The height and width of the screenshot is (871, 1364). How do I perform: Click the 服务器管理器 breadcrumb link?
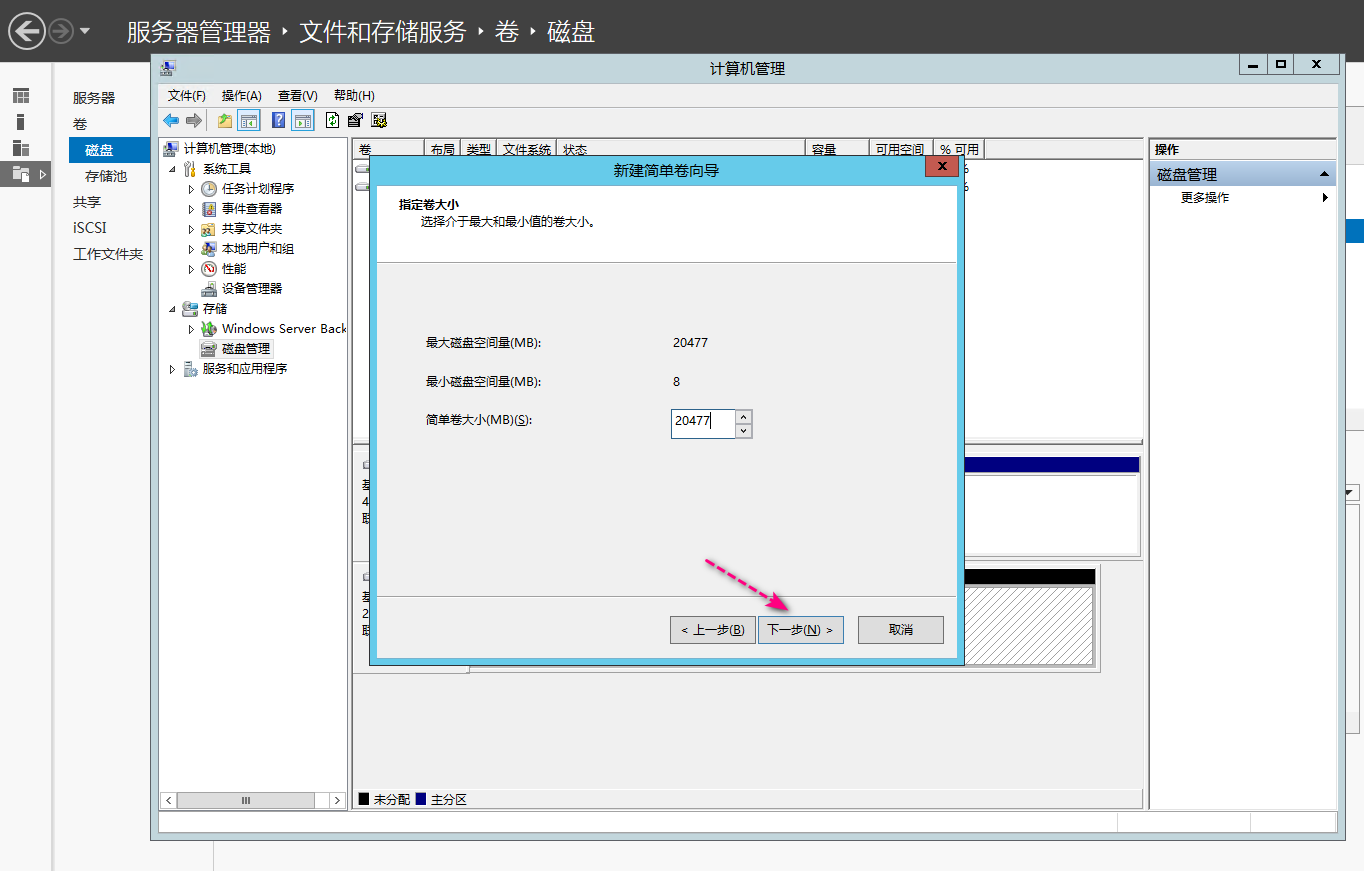pos(199,32)
